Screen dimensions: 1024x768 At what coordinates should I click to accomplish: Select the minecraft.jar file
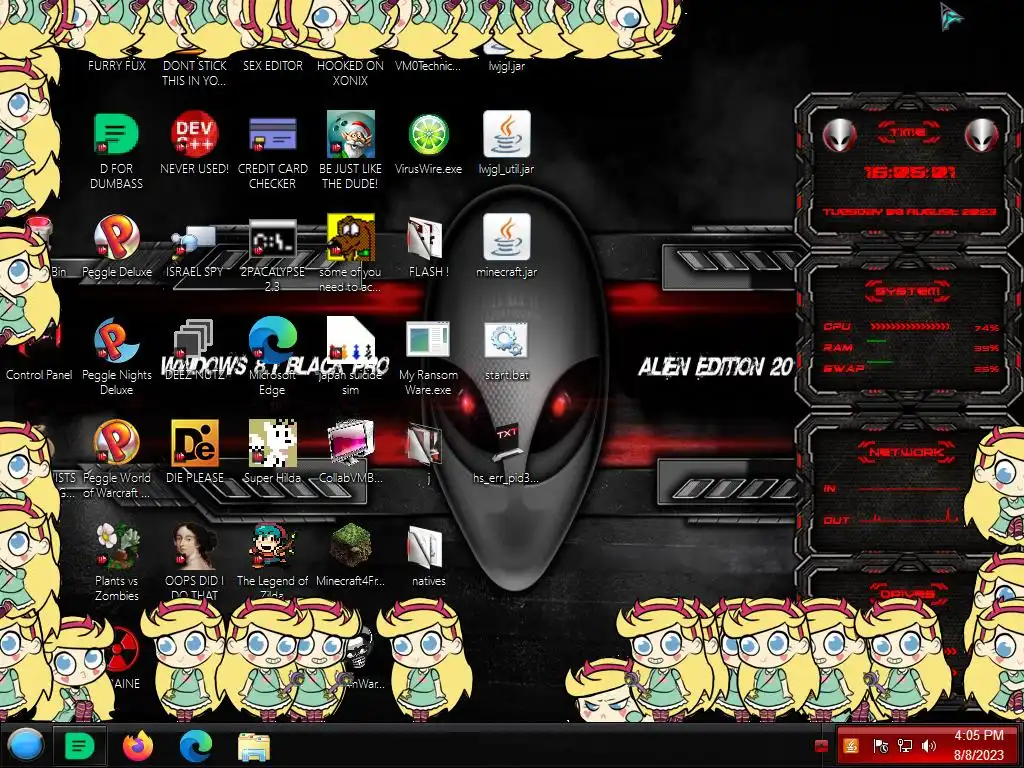pyautogui.click(x=507, y=237)
